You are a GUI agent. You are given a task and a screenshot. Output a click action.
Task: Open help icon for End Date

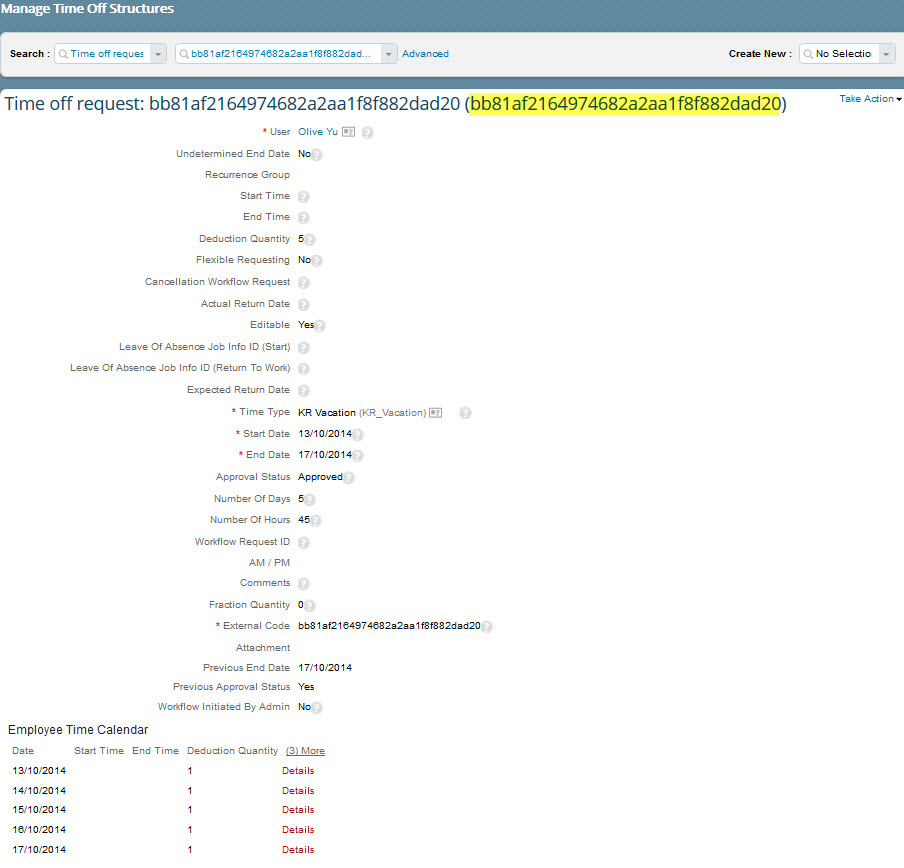(357, 456)
